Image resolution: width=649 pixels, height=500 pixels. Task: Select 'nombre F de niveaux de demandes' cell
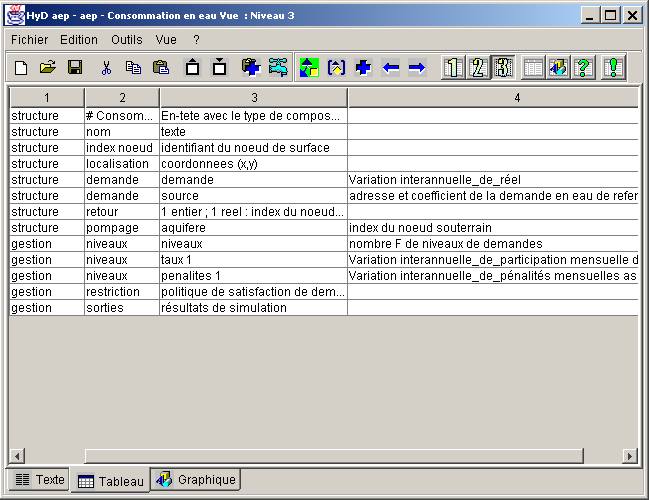[493, 244]
